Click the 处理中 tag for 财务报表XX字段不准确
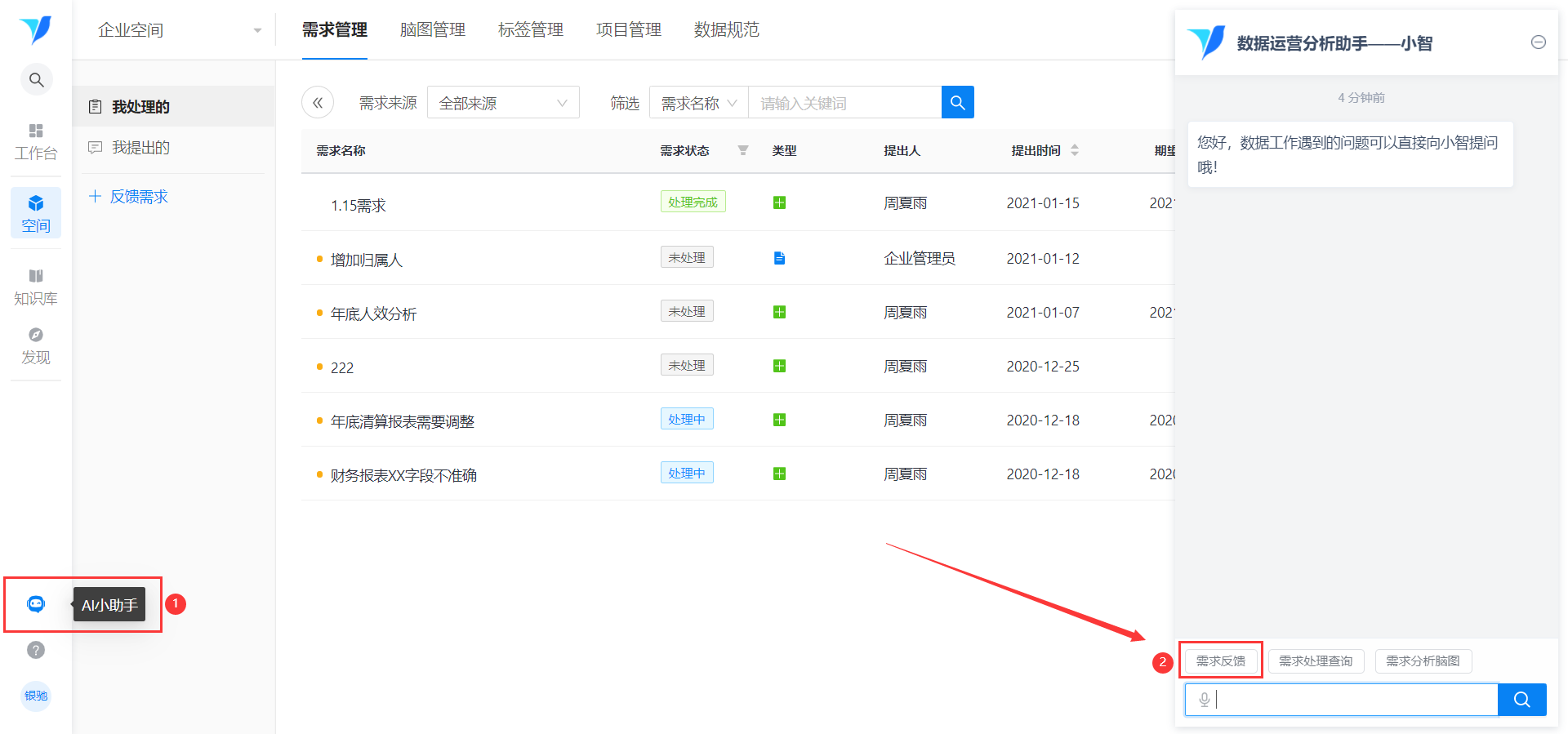 (687, 473)
